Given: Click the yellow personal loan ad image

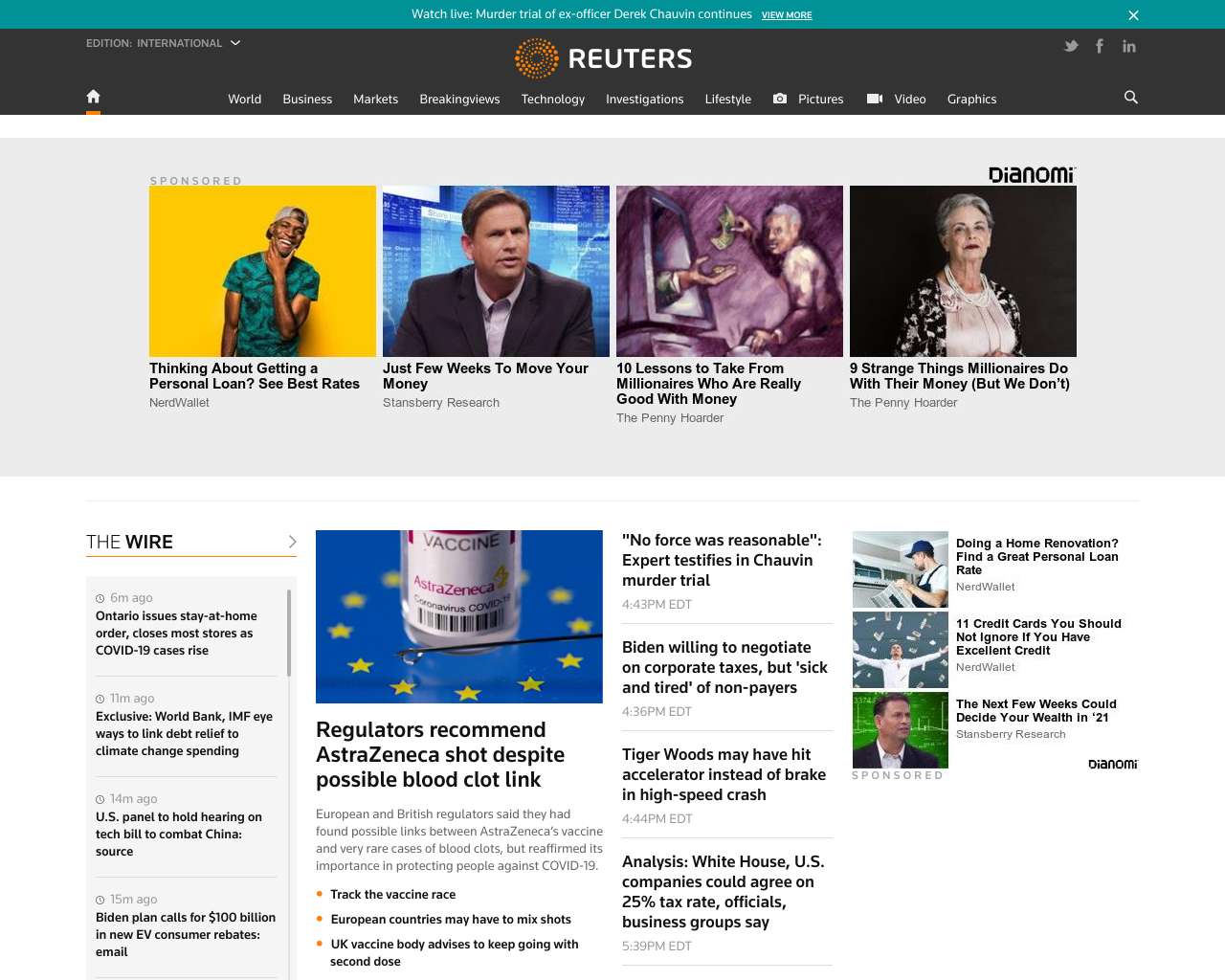Looking at the screenshot, I should tap(262, 271).
